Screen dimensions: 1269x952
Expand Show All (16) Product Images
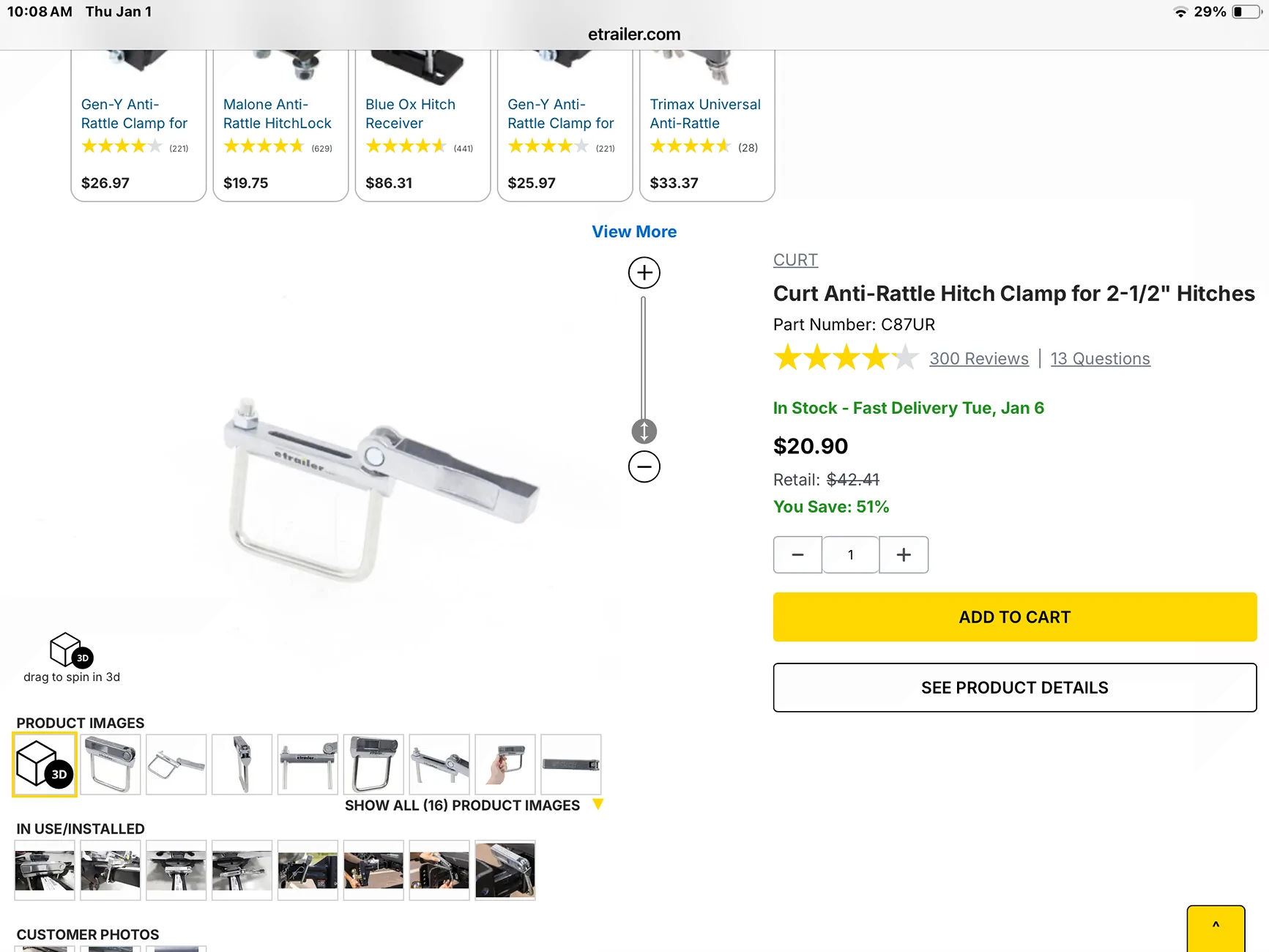coord(462,806)
